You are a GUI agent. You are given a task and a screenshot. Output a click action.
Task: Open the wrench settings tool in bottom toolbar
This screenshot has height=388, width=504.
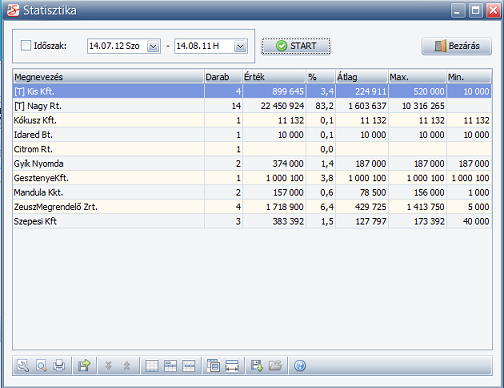pyautogui.click(x=23, y=366)
